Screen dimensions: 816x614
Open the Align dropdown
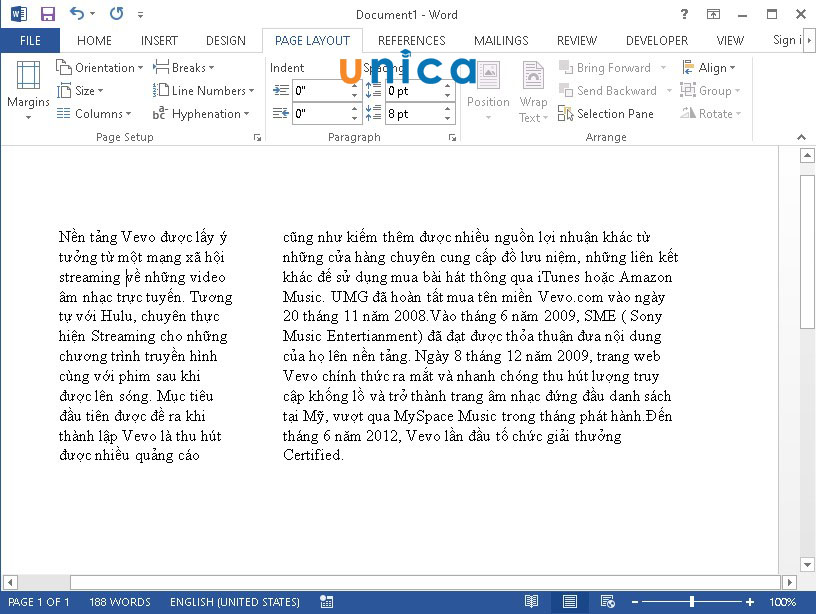coord(708,68)
